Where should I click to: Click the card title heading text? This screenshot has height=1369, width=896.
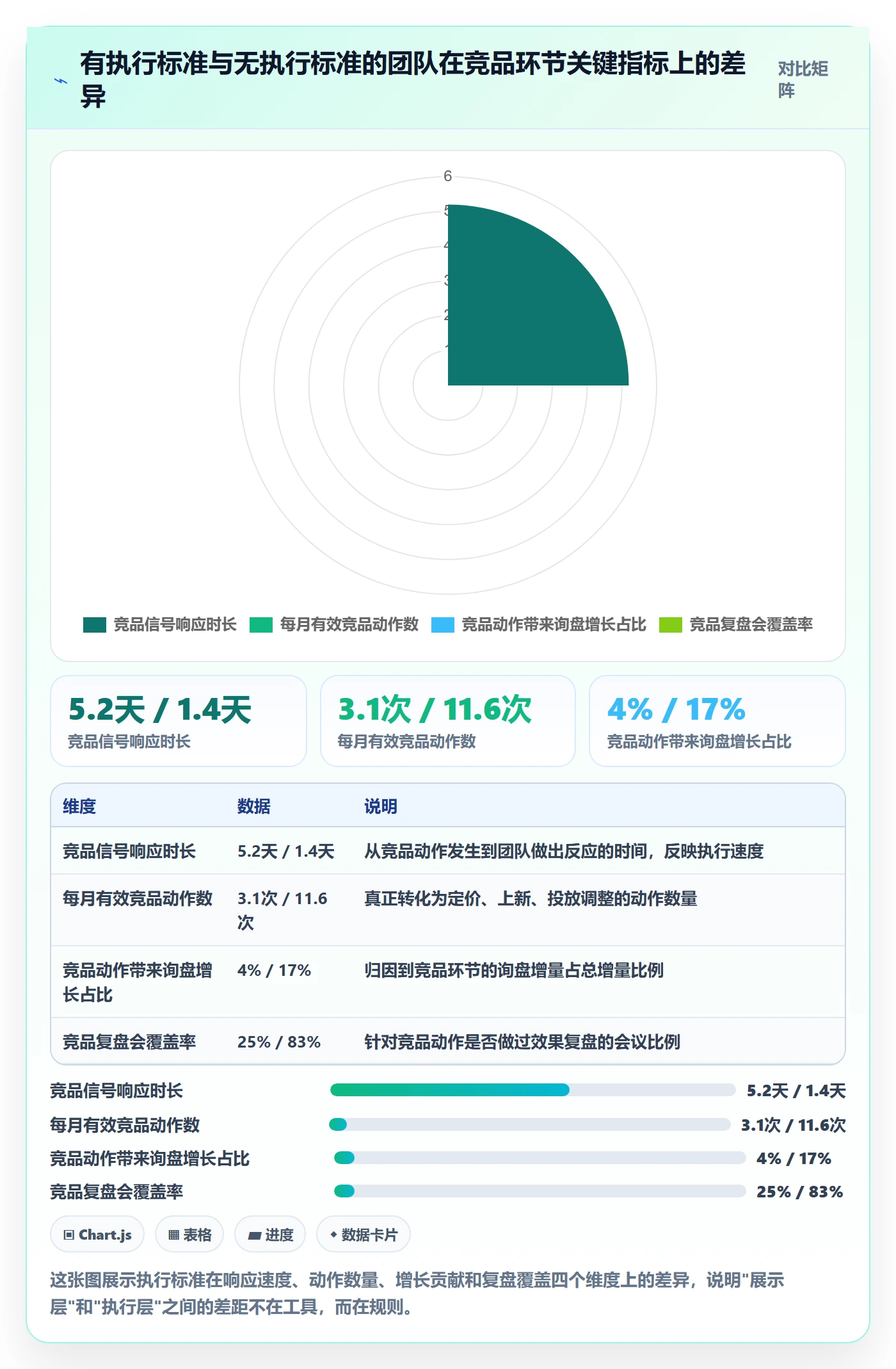pyautogui.click(x=413, y=79)
